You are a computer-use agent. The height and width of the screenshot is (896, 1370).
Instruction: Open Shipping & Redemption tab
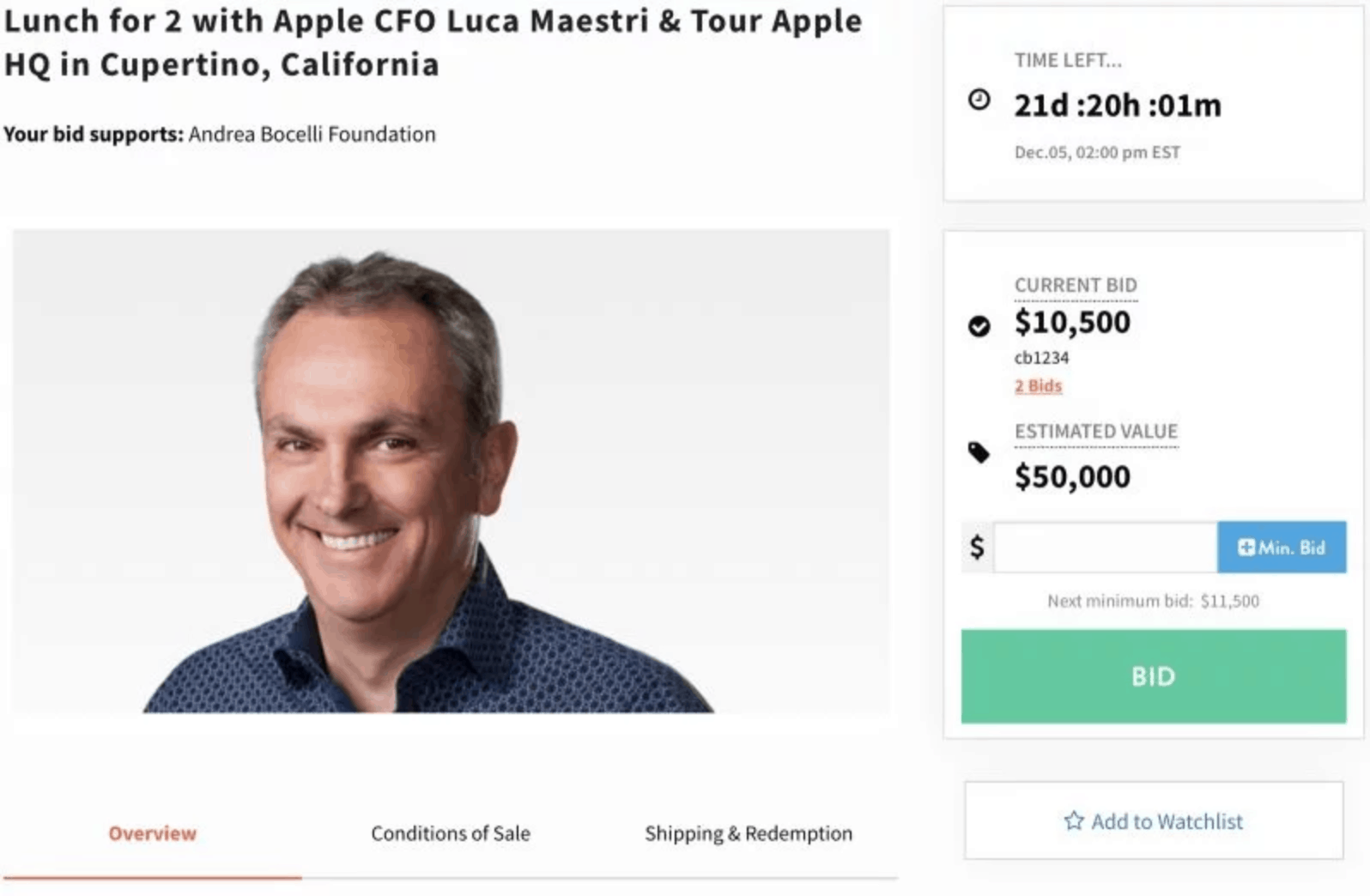click(x=748, y=833)
